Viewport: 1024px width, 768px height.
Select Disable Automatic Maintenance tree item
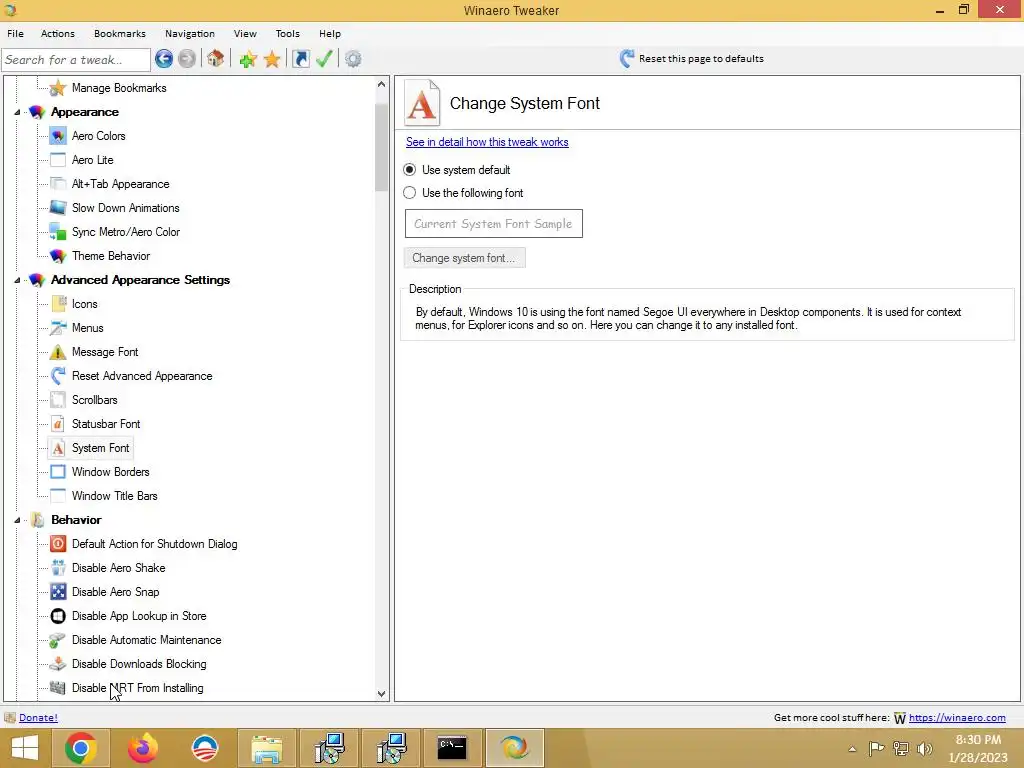[146, 640]
